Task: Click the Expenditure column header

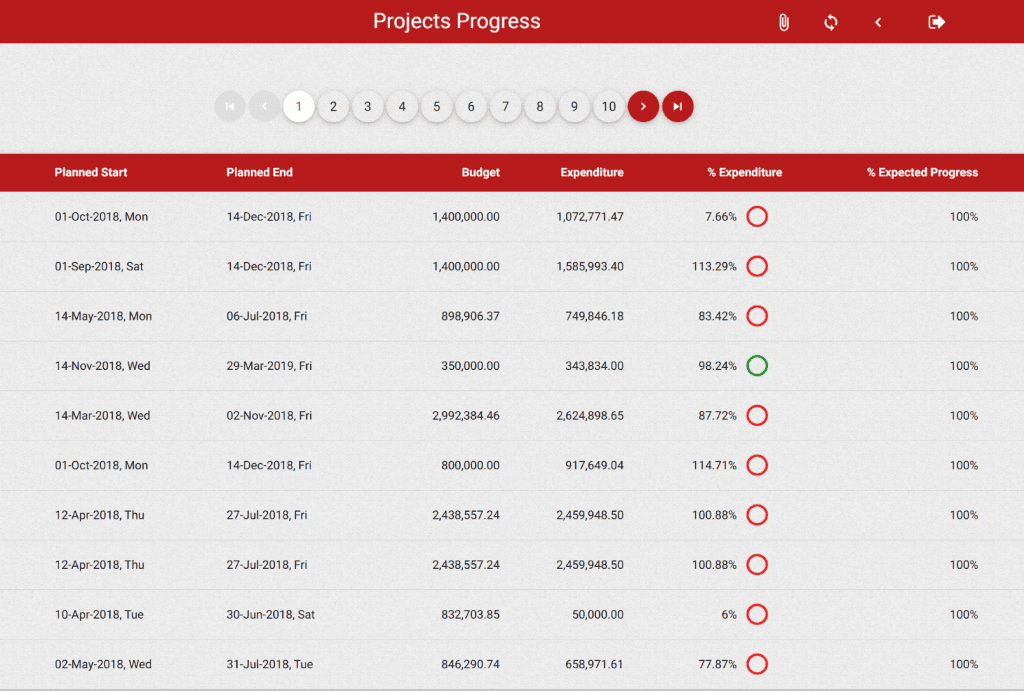Action: [x=592, y=172]
